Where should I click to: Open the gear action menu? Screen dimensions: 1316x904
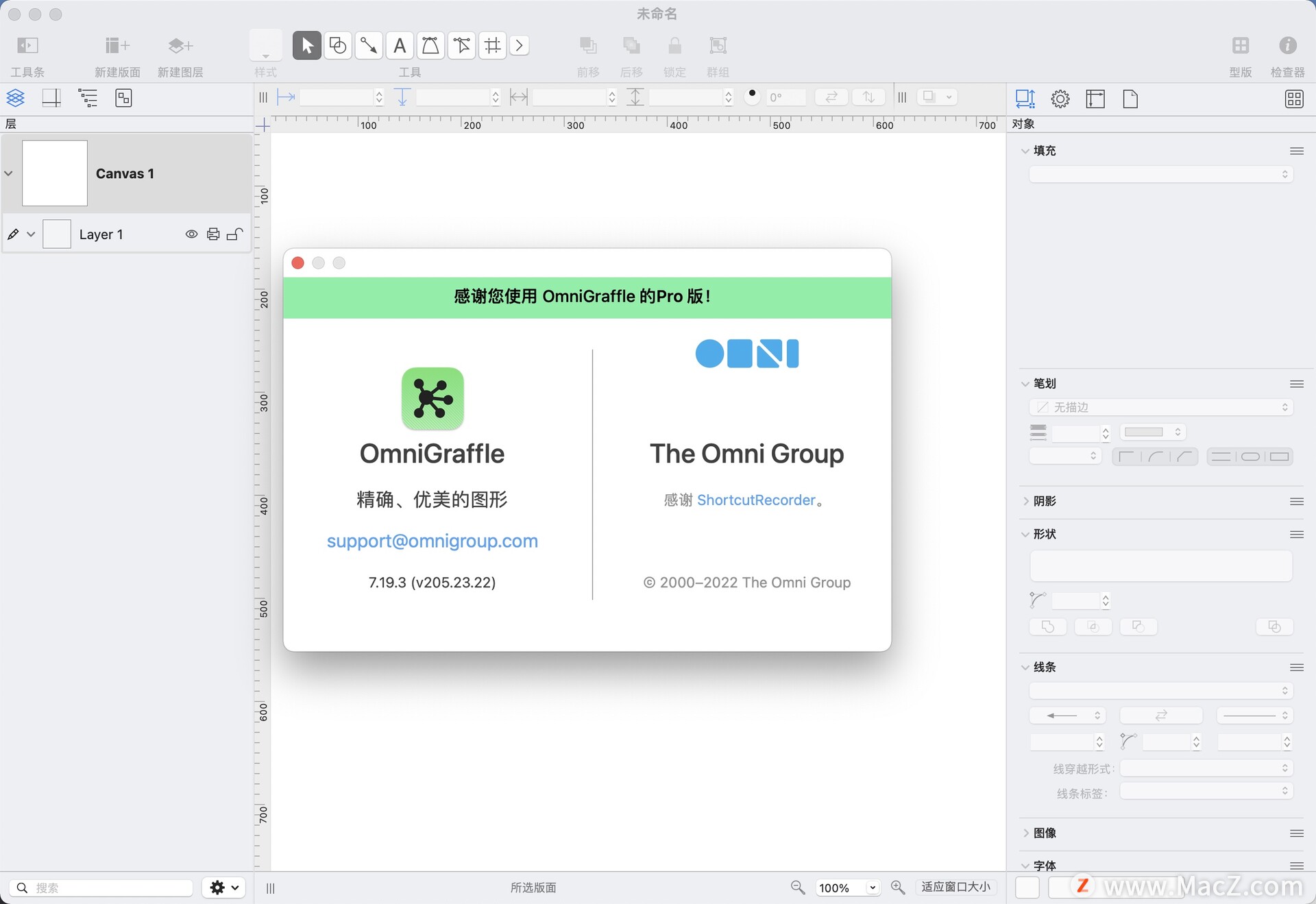[x=224, y=888]
